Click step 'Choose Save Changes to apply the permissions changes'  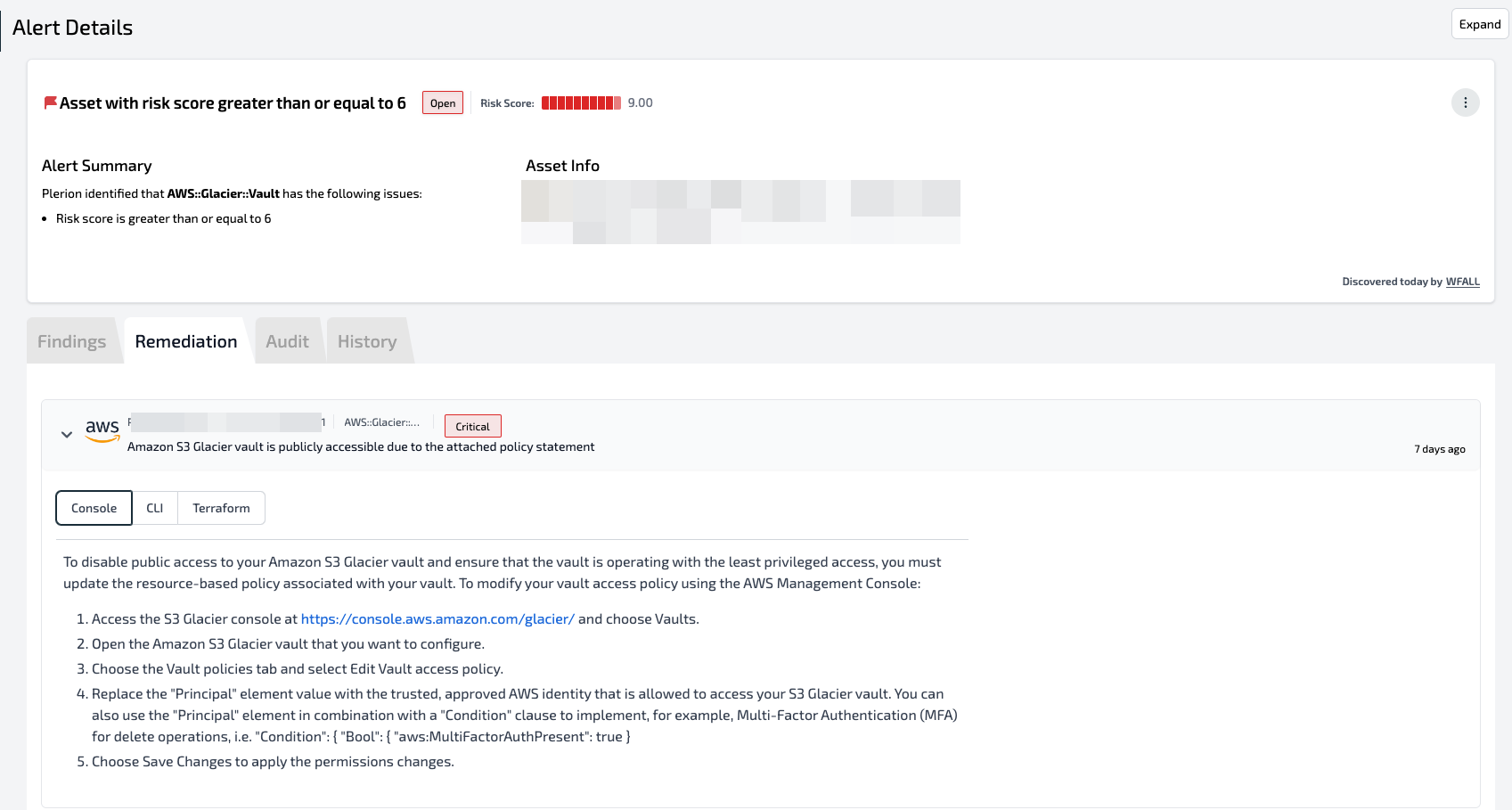(x=273, y=762)
